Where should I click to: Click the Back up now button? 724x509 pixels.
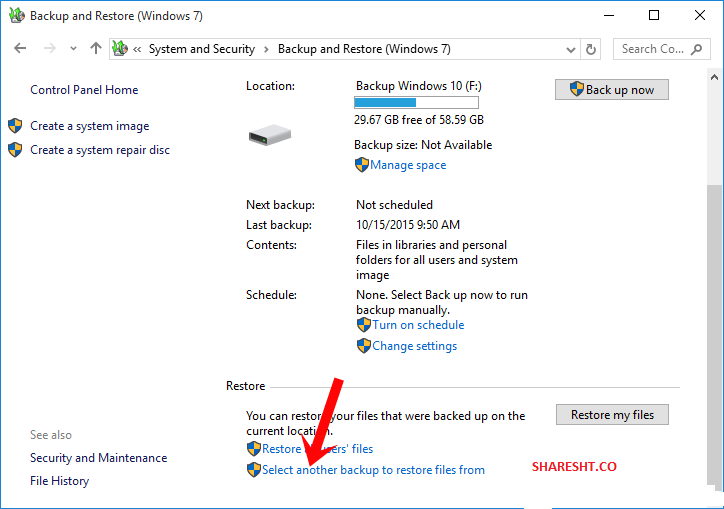pos(612,90)
